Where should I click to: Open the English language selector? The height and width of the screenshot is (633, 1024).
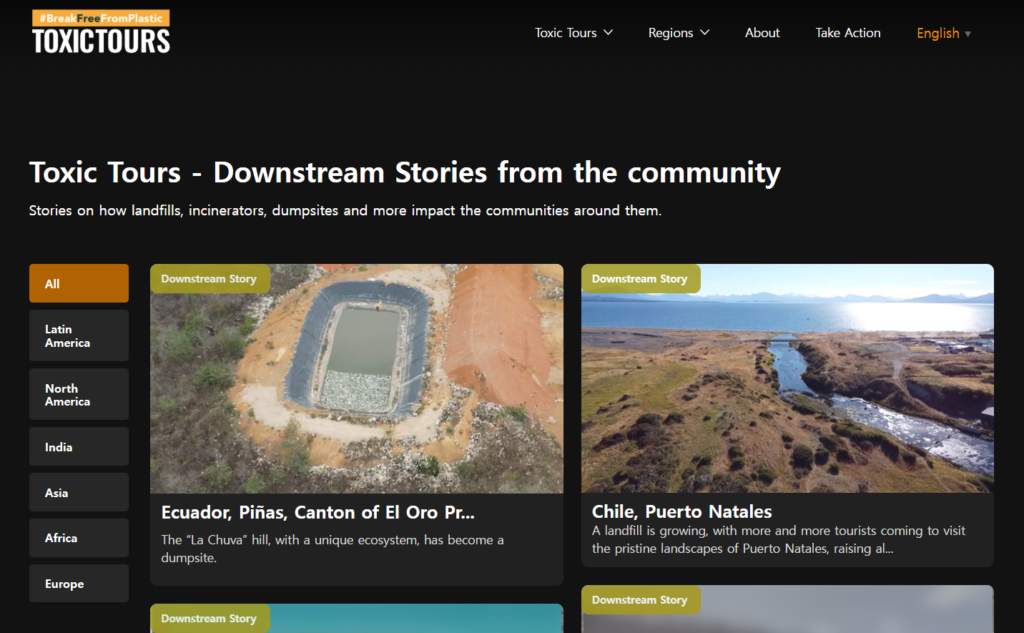pyautogui.click(x=943, y=33)
